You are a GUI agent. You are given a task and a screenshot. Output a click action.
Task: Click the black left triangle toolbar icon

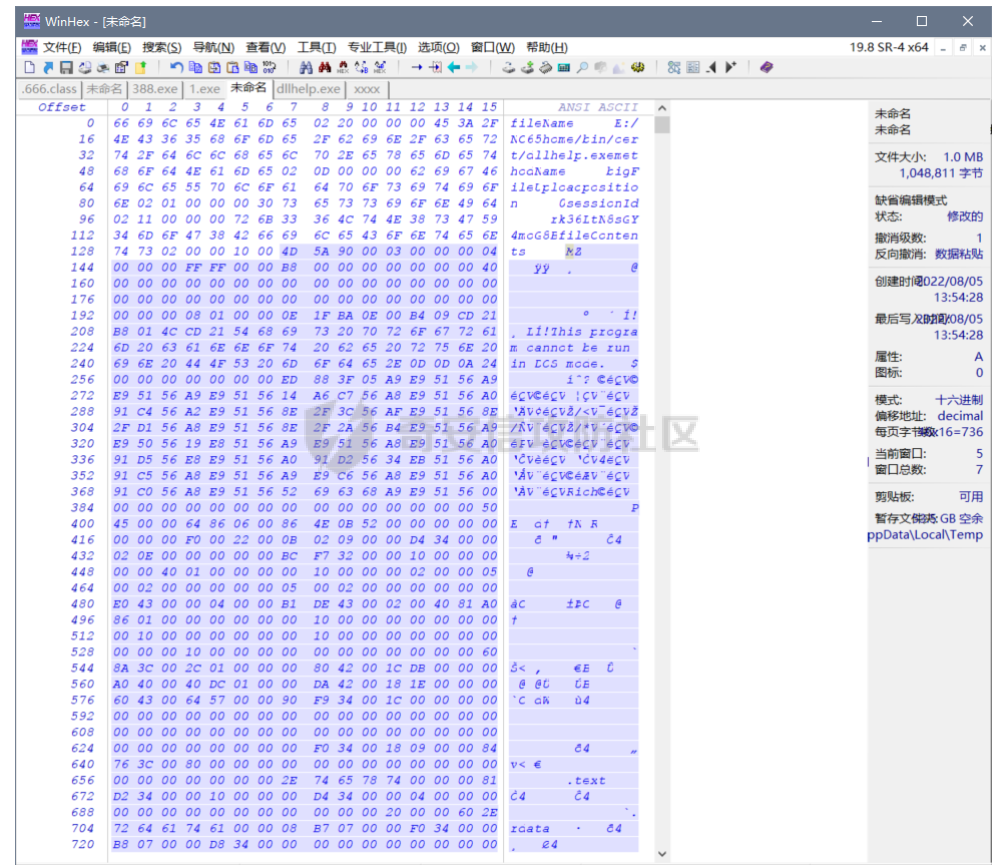pos(711,67)
